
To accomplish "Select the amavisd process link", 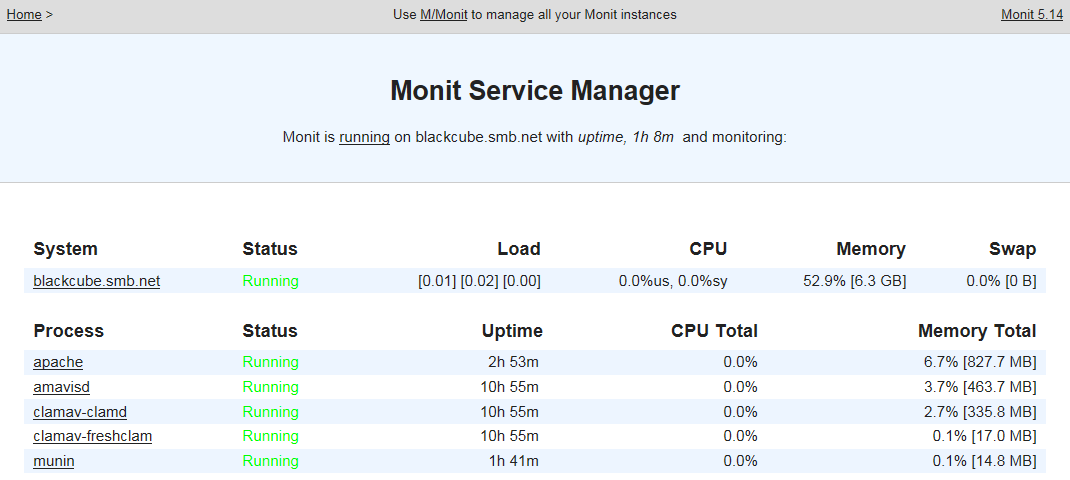I will (x=62, y=387).
